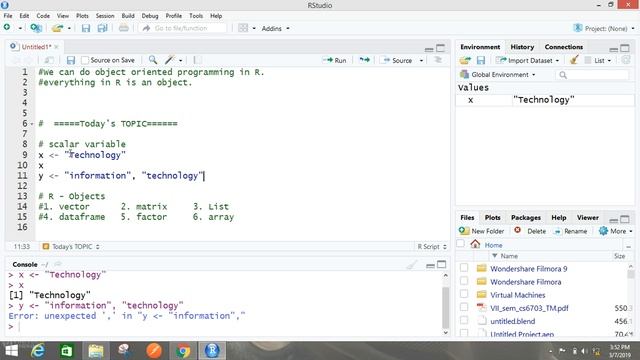Save current document from main toolbar

coord(86,28)
